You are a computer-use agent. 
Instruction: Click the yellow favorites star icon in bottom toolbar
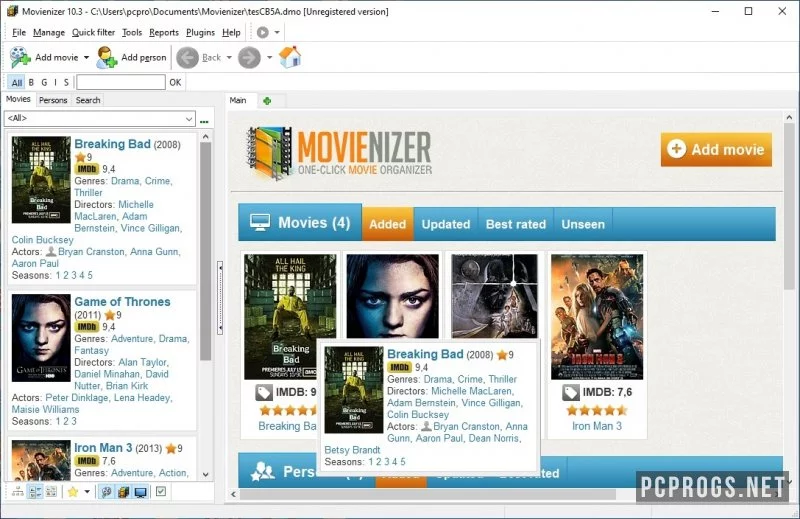[x=73, y=492]
